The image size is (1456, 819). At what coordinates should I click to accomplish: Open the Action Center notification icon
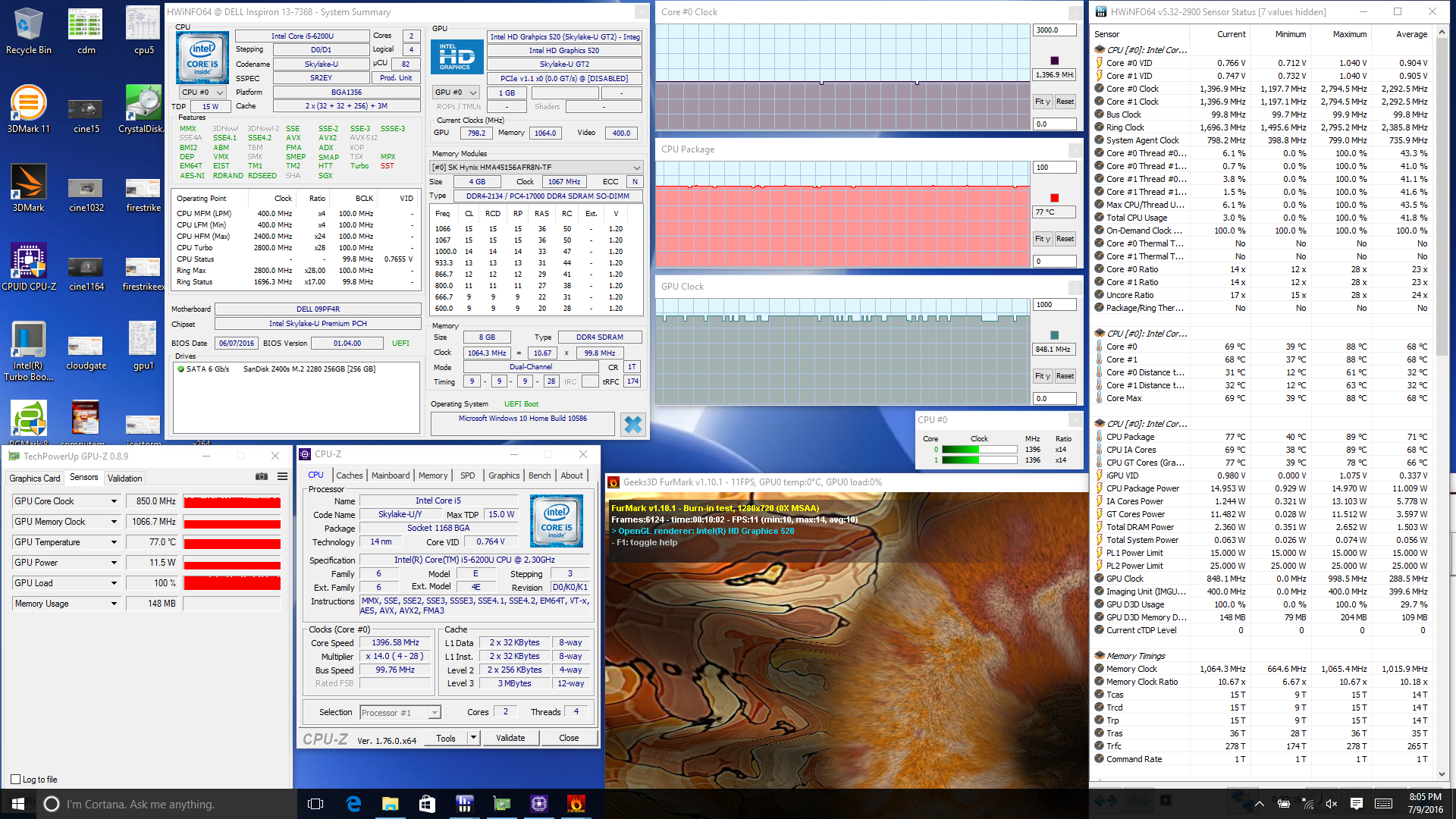1357,804
